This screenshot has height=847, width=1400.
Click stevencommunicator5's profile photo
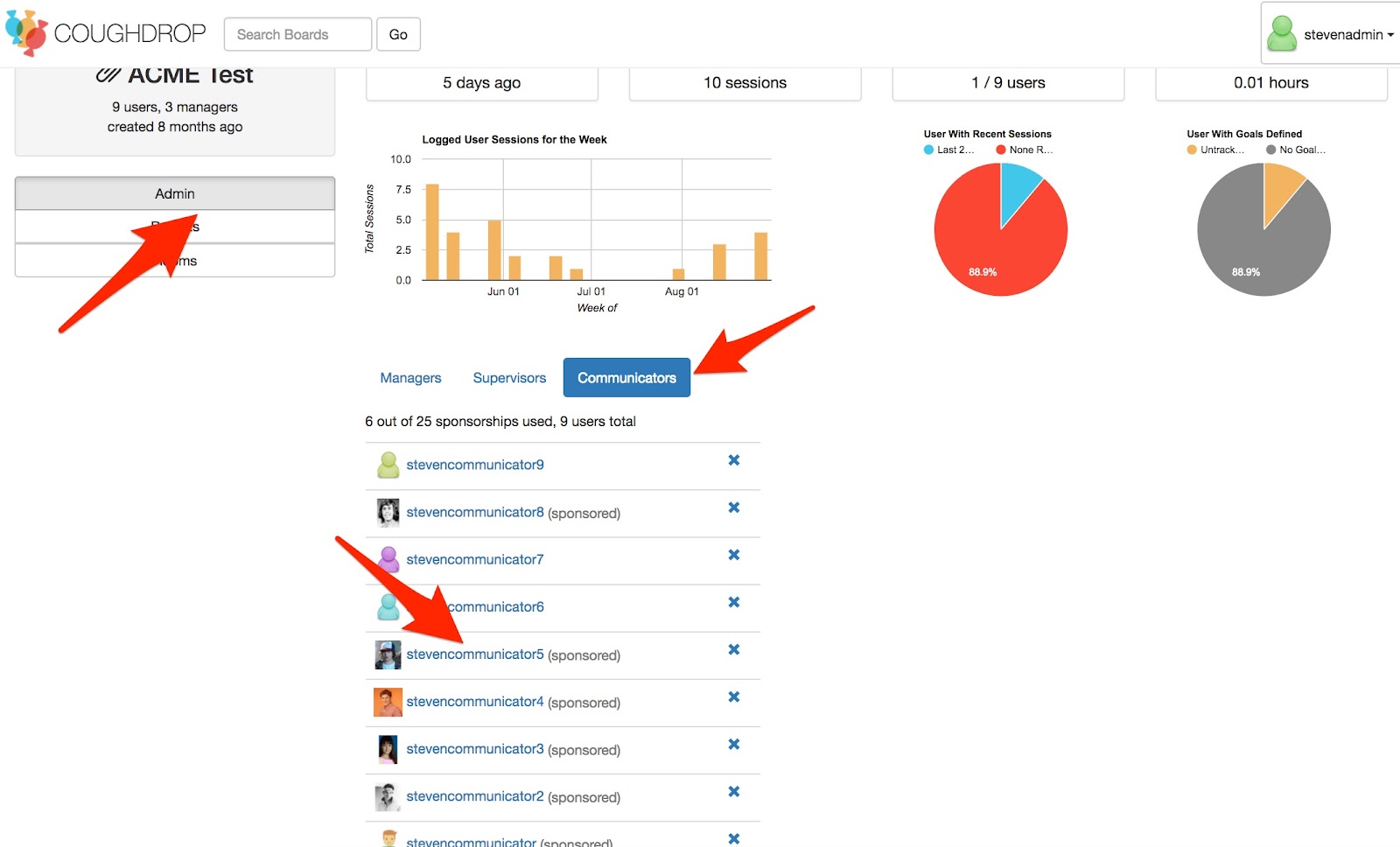coord(388,654)
